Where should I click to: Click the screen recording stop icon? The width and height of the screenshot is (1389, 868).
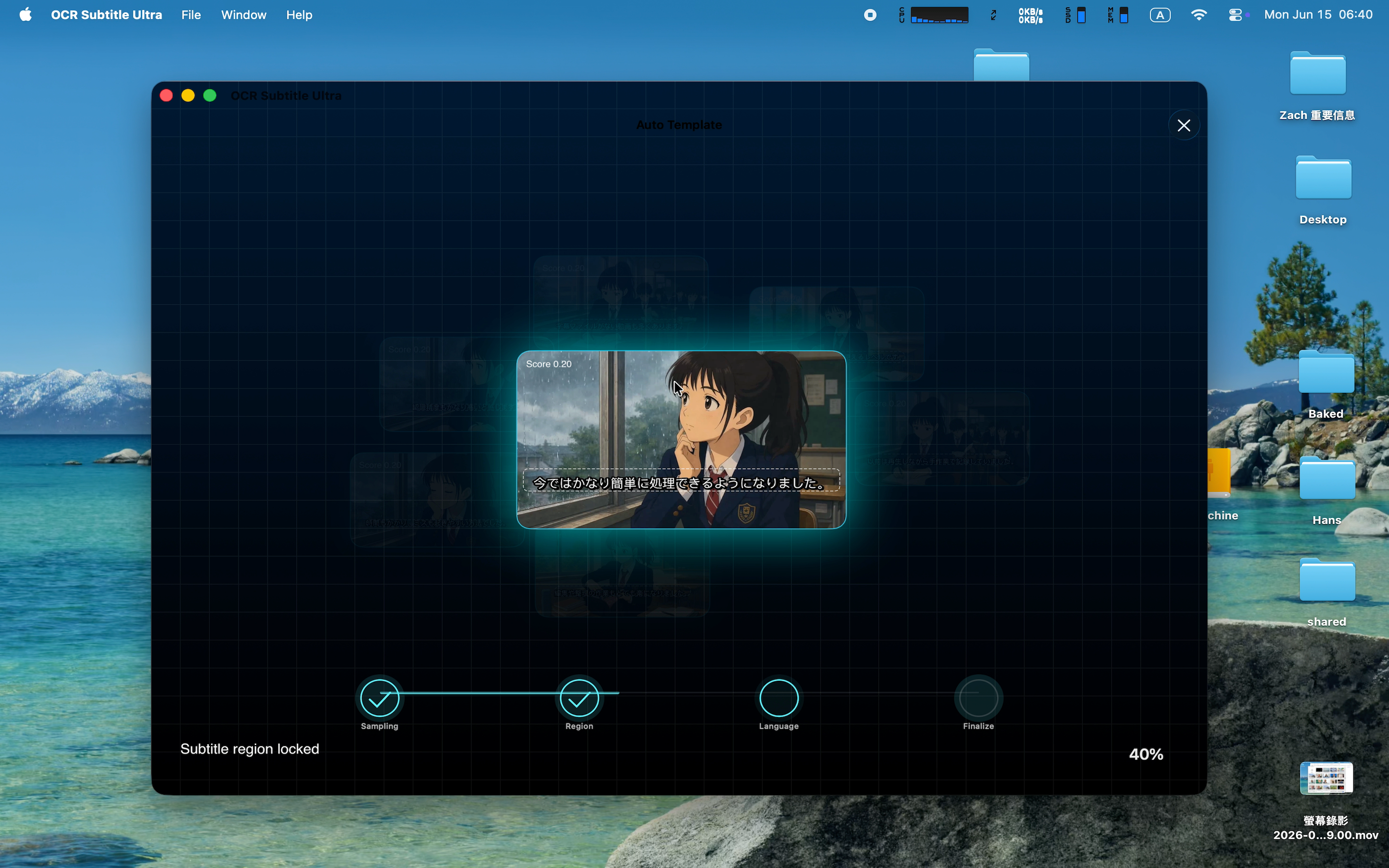(870, 15)
